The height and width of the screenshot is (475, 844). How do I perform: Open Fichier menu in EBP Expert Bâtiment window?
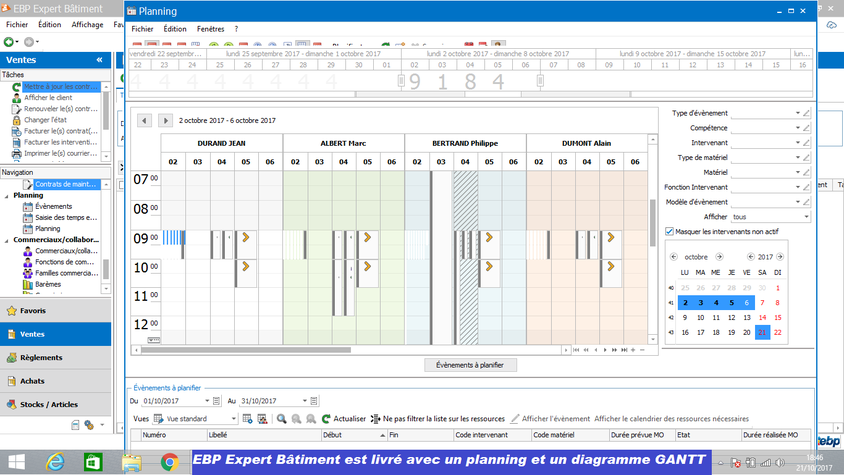click(17, 25)
